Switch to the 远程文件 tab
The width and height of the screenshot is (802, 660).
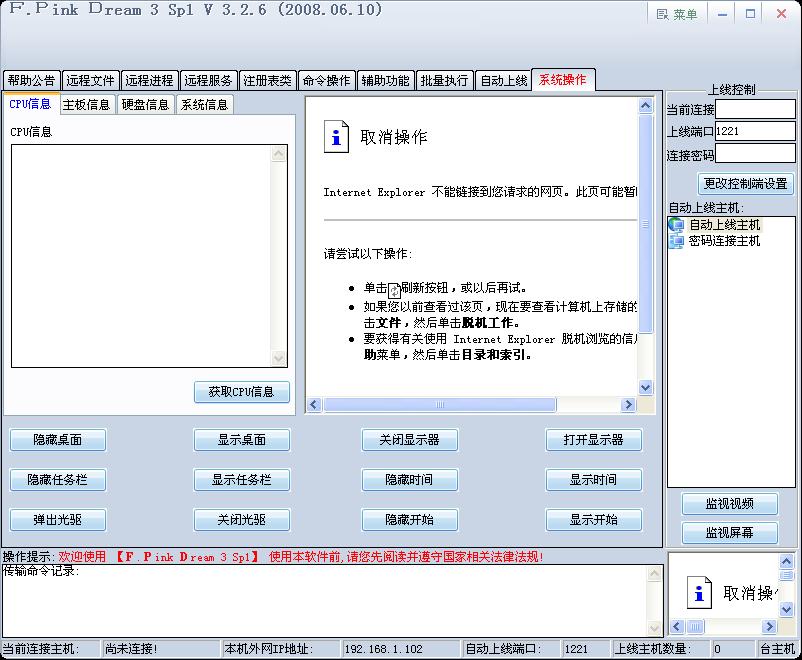click(91, 80)
